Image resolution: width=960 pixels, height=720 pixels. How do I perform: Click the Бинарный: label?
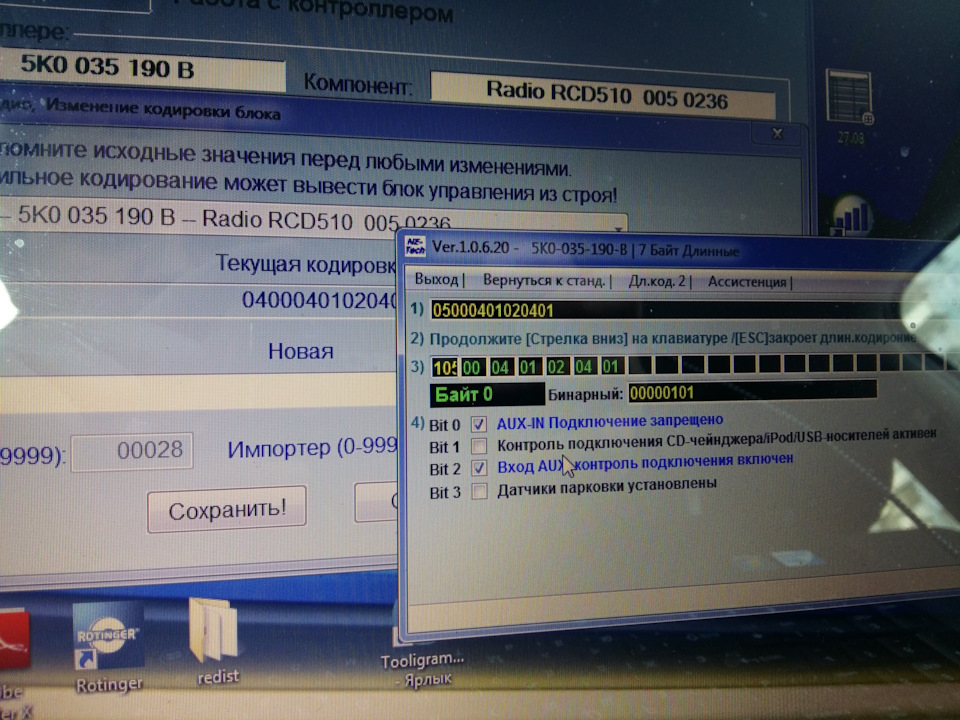coord(585,394)
